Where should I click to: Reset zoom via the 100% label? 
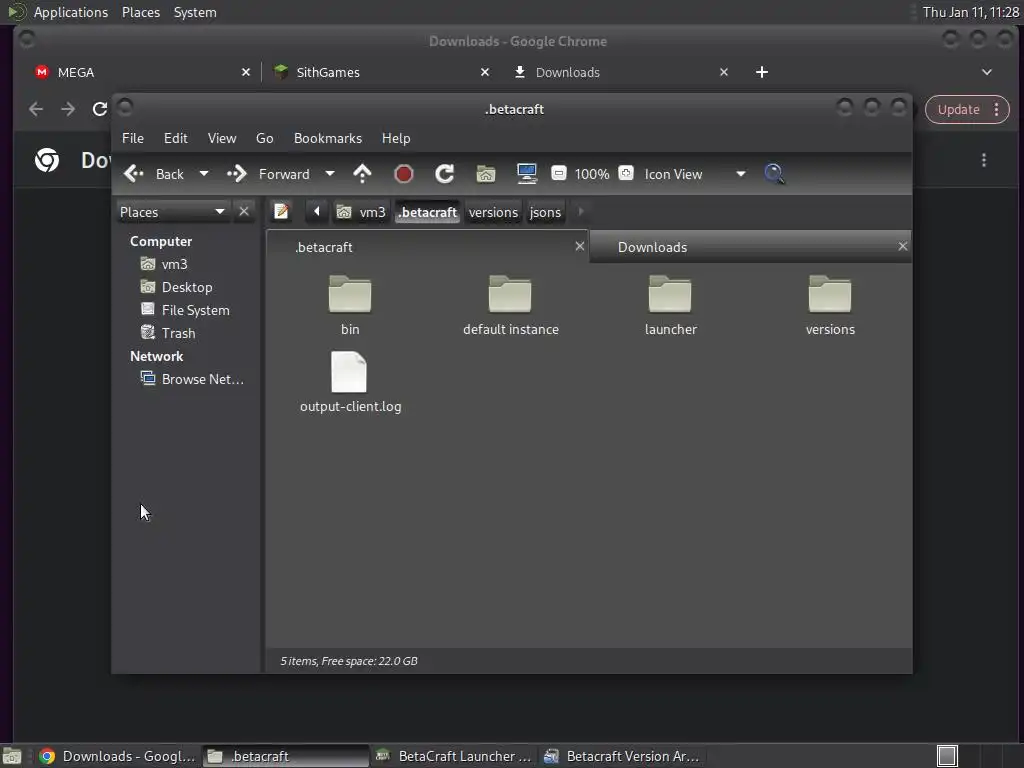[x=592, y=174]
